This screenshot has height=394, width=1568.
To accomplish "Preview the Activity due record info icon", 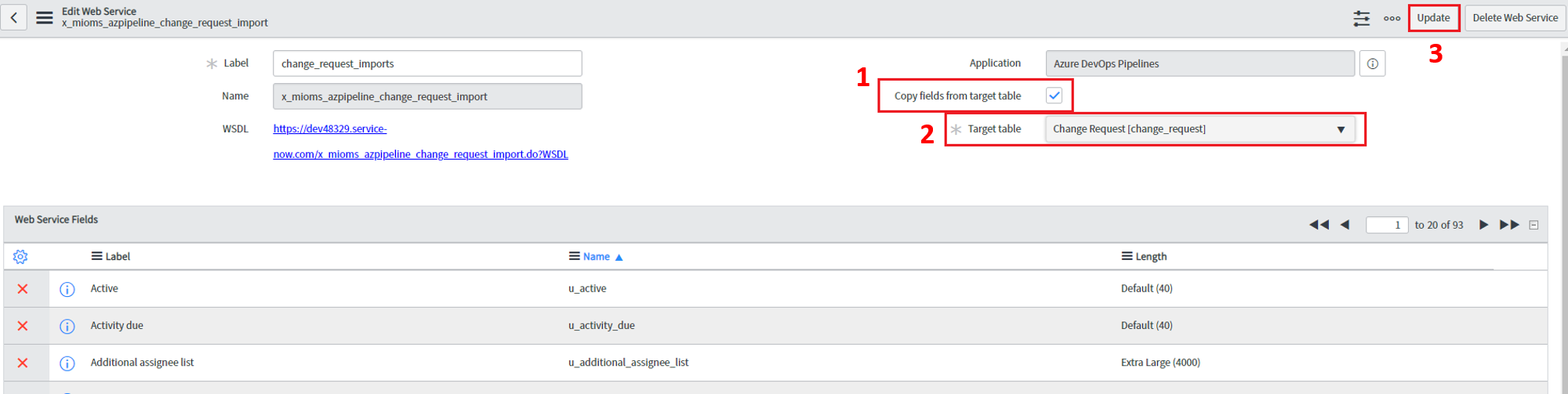I will [67, 326].
